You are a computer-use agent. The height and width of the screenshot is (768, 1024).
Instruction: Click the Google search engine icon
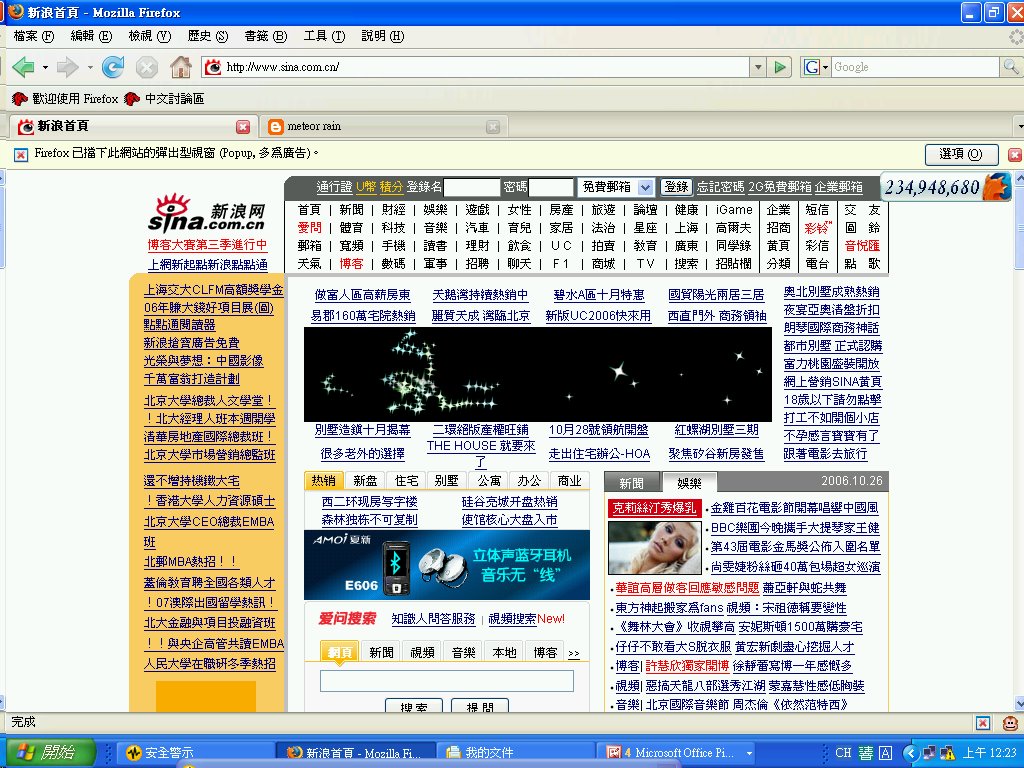click(x=812, y=67)
